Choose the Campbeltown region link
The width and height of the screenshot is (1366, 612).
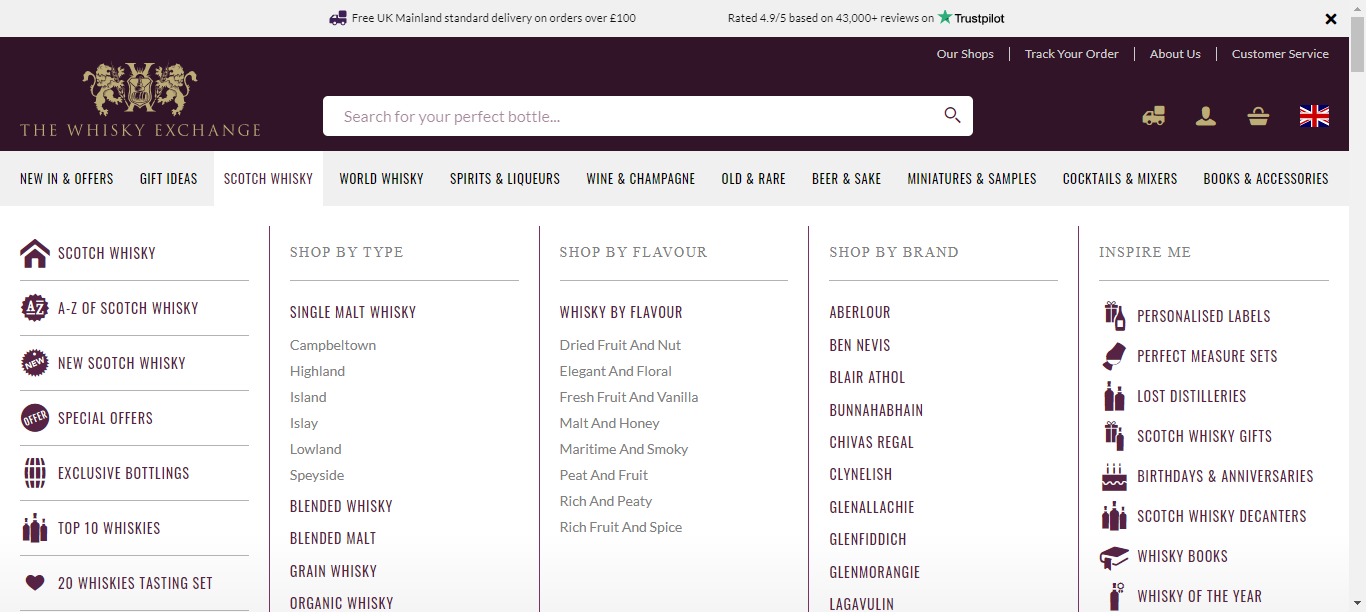coord(333,345)
